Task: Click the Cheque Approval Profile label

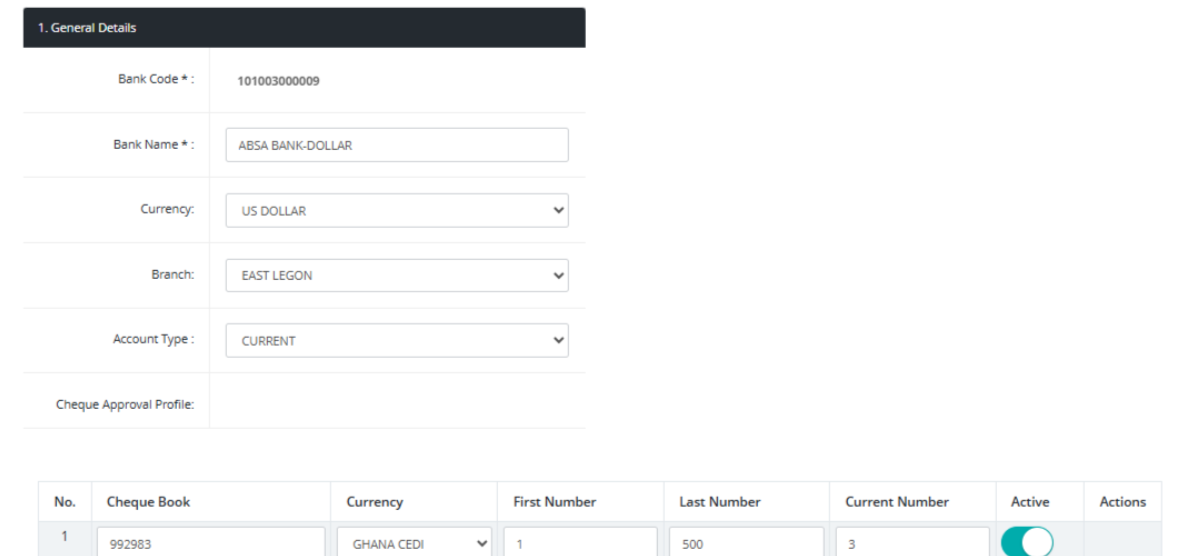Action: [125, 405]
